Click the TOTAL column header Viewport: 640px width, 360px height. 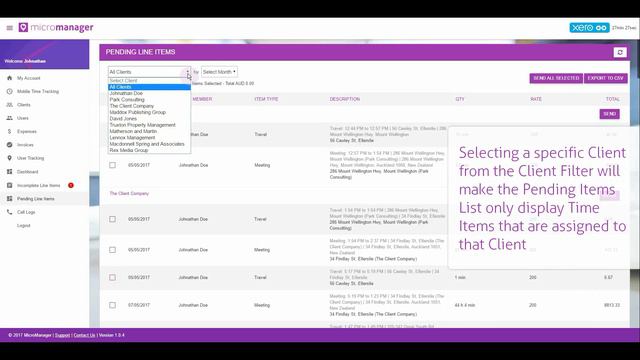[x=613, y=99]
